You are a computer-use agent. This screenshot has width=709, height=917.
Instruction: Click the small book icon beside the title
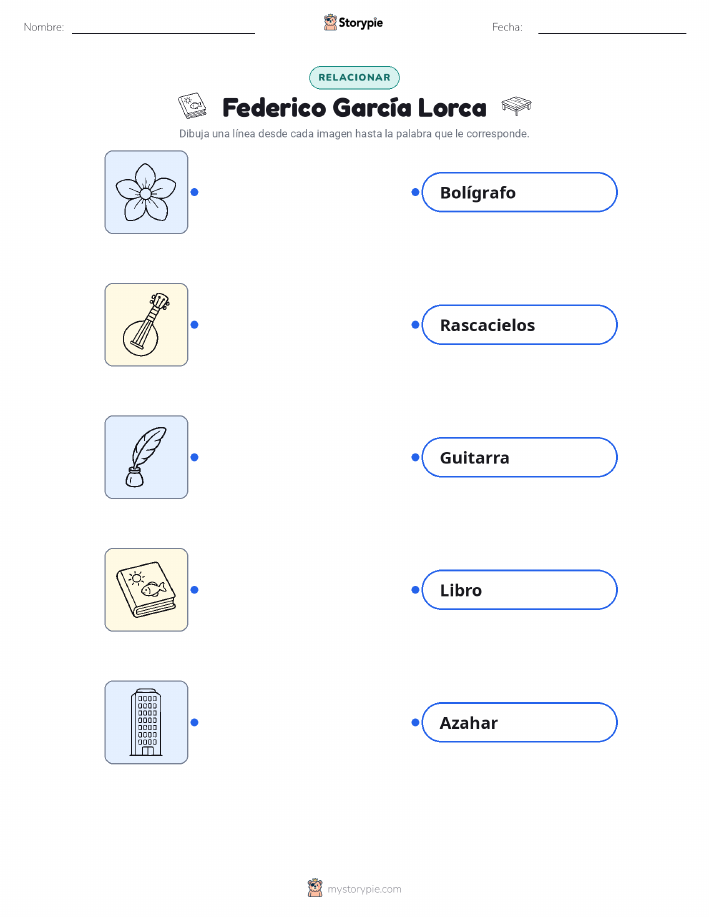[x=192, y=106]
